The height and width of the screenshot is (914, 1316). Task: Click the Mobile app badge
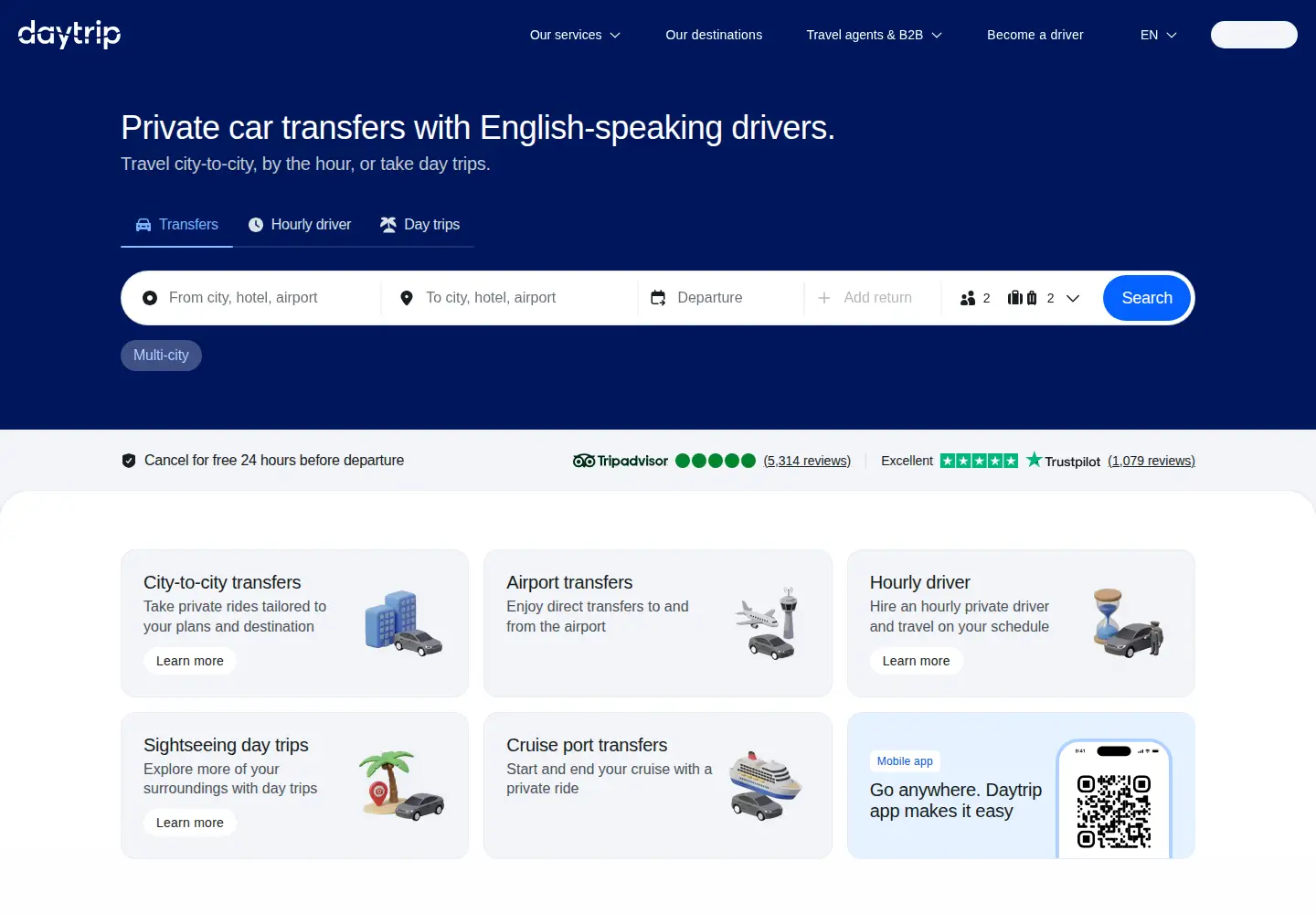(905, 761)
